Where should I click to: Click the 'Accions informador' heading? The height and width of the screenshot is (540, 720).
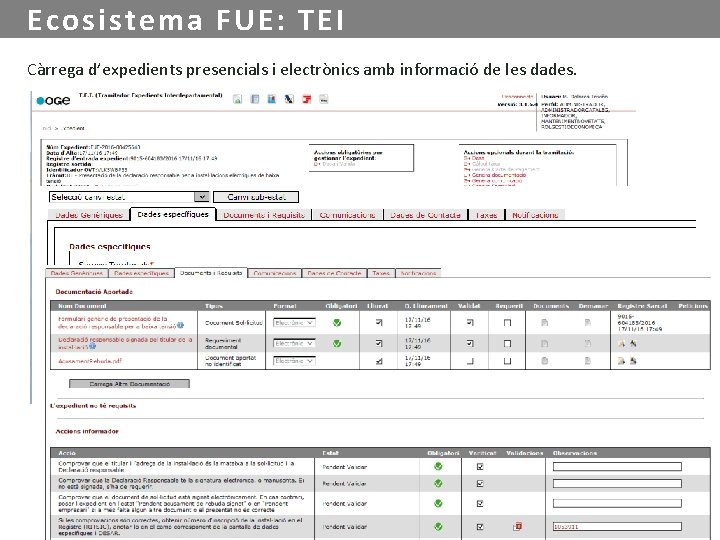pos(87,431)
